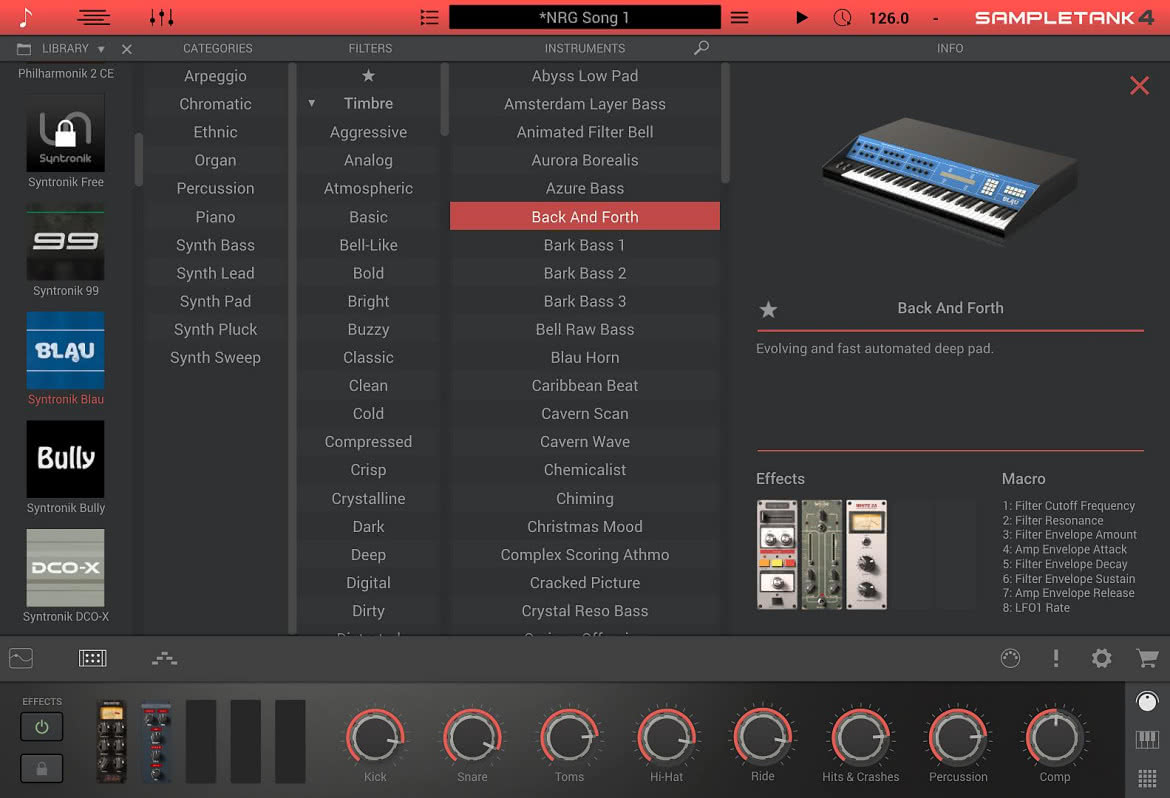Choose the Percussion category

(x=216, y=189)
